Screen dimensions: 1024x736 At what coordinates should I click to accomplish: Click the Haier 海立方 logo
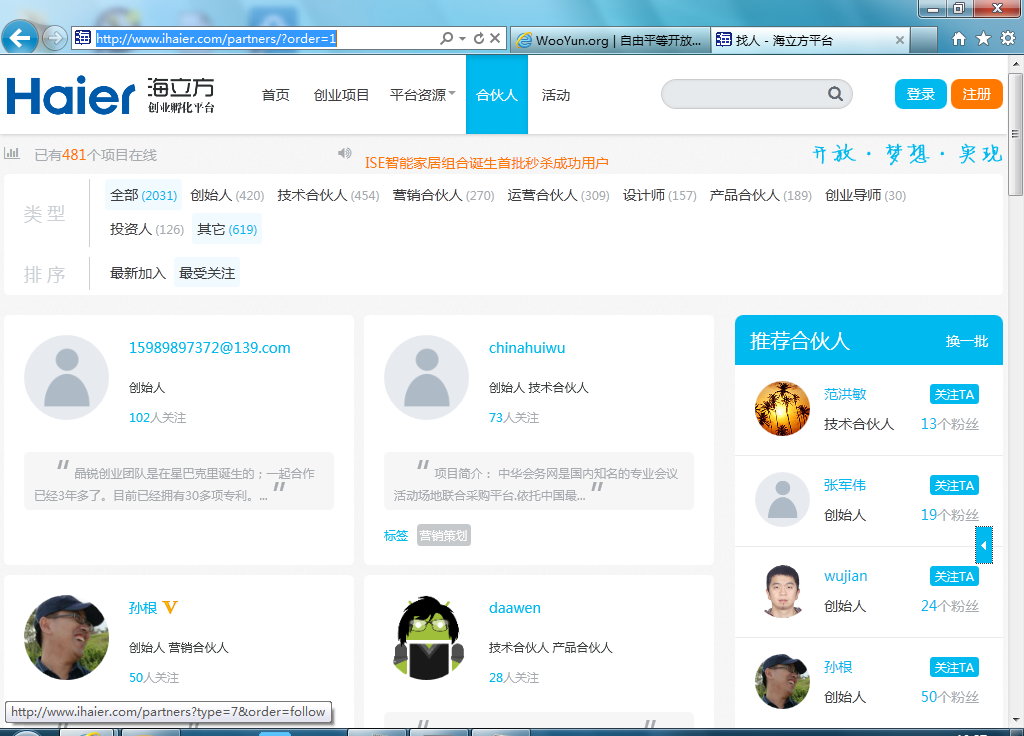click(110, 95)
